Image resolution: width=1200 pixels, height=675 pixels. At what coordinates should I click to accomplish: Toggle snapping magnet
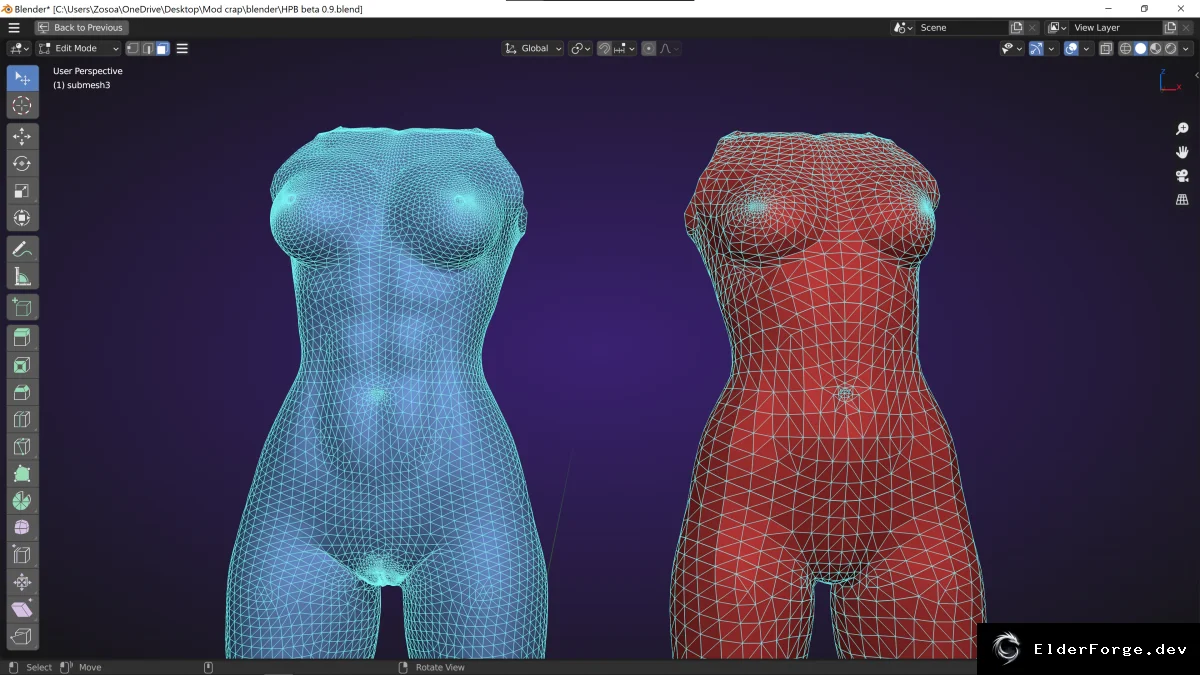coord(604,48)
